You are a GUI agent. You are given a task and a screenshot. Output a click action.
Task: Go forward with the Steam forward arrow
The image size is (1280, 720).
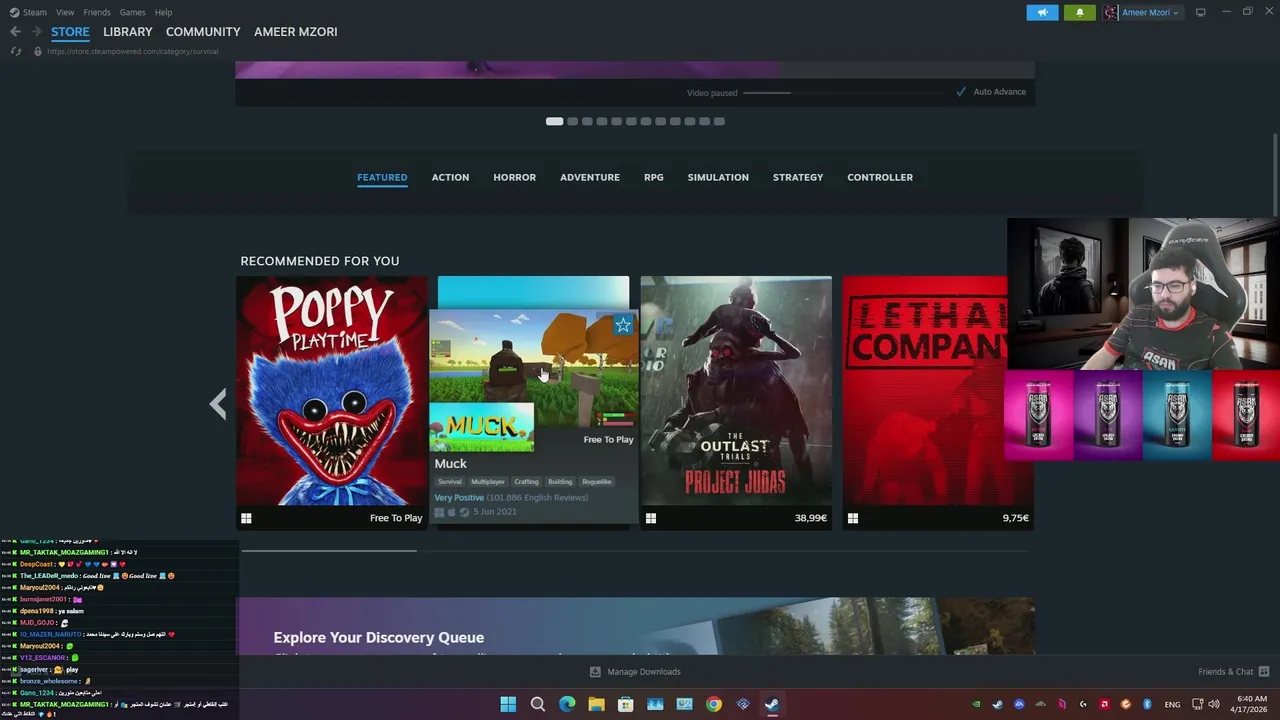point(36,32)
